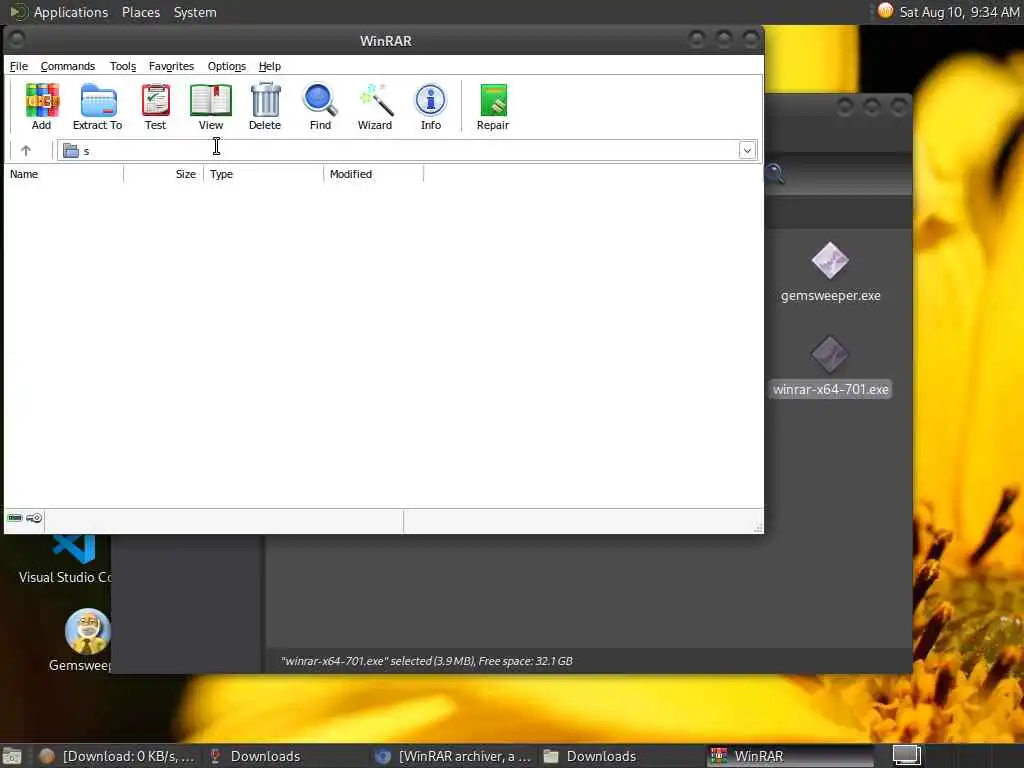This screenshot has width=1024, height=768.
Task: Open the Tools menu
Action: pos(123,66)
